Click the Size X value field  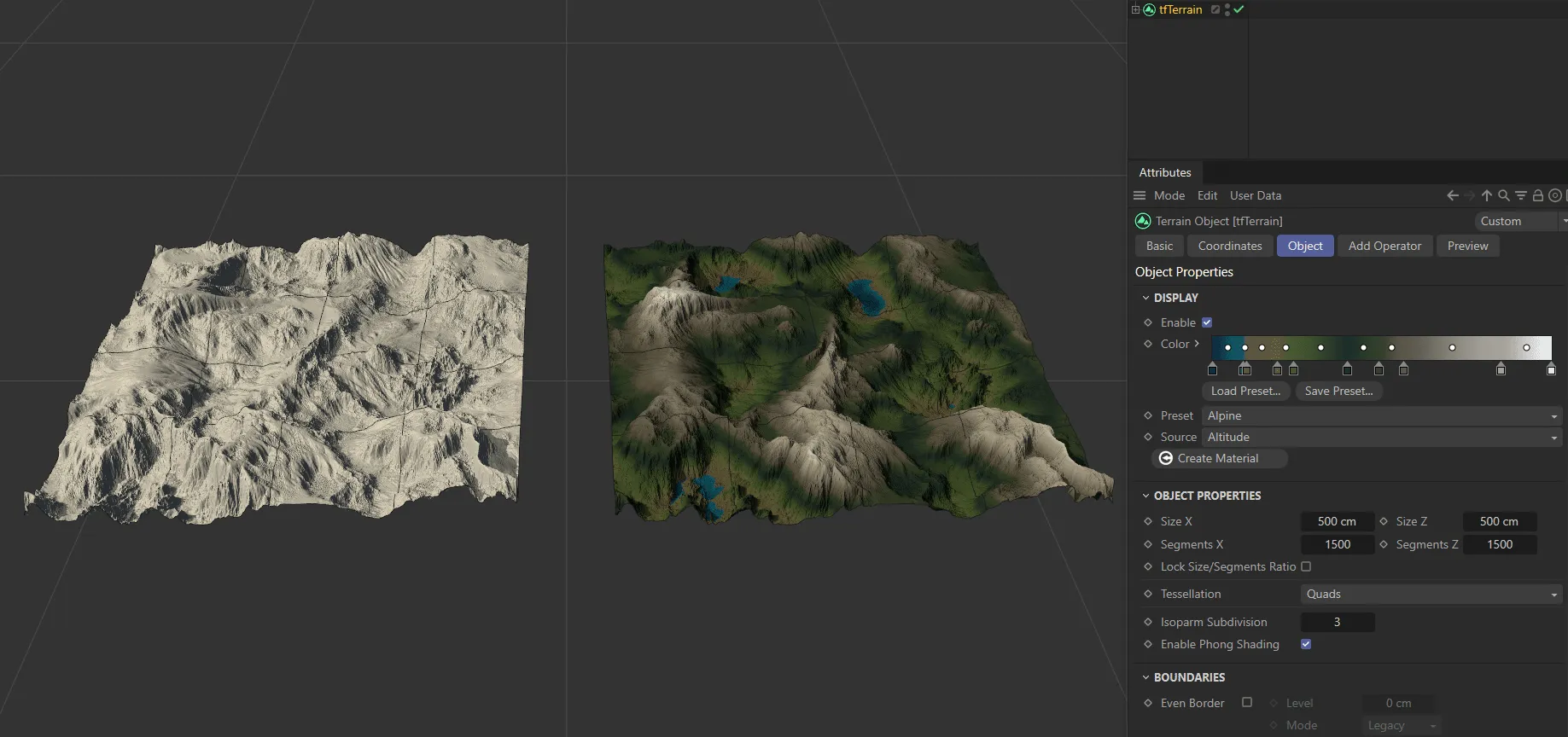click(x=1337, y=521)
